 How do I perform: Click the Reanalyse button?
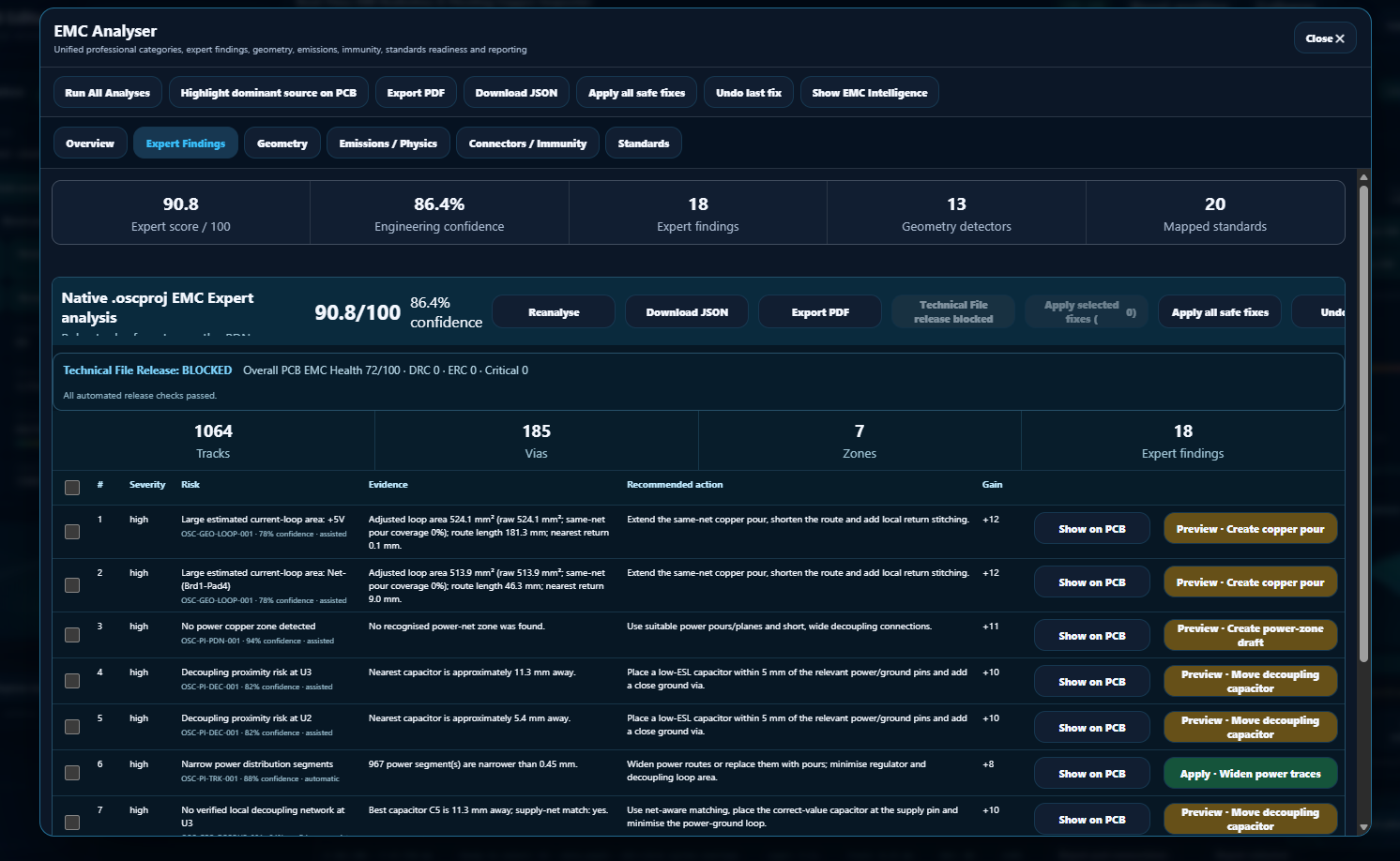point(554,312)
